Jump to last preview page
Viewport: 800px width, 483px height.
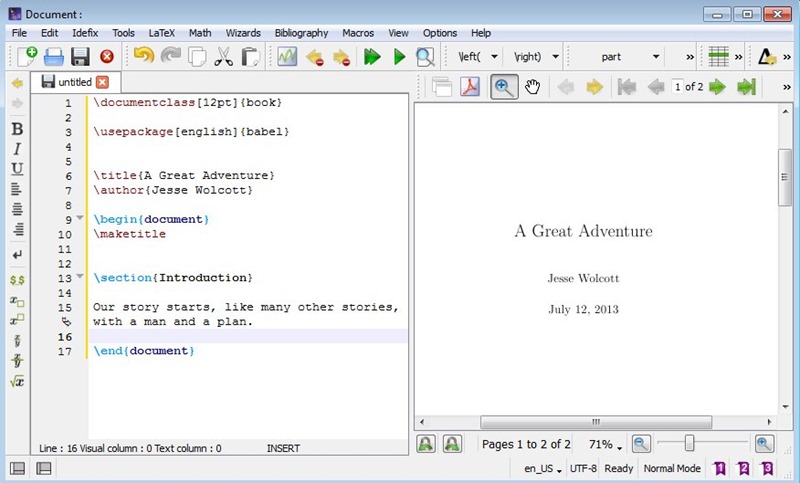pyautogui.click(x=746, y=87)
